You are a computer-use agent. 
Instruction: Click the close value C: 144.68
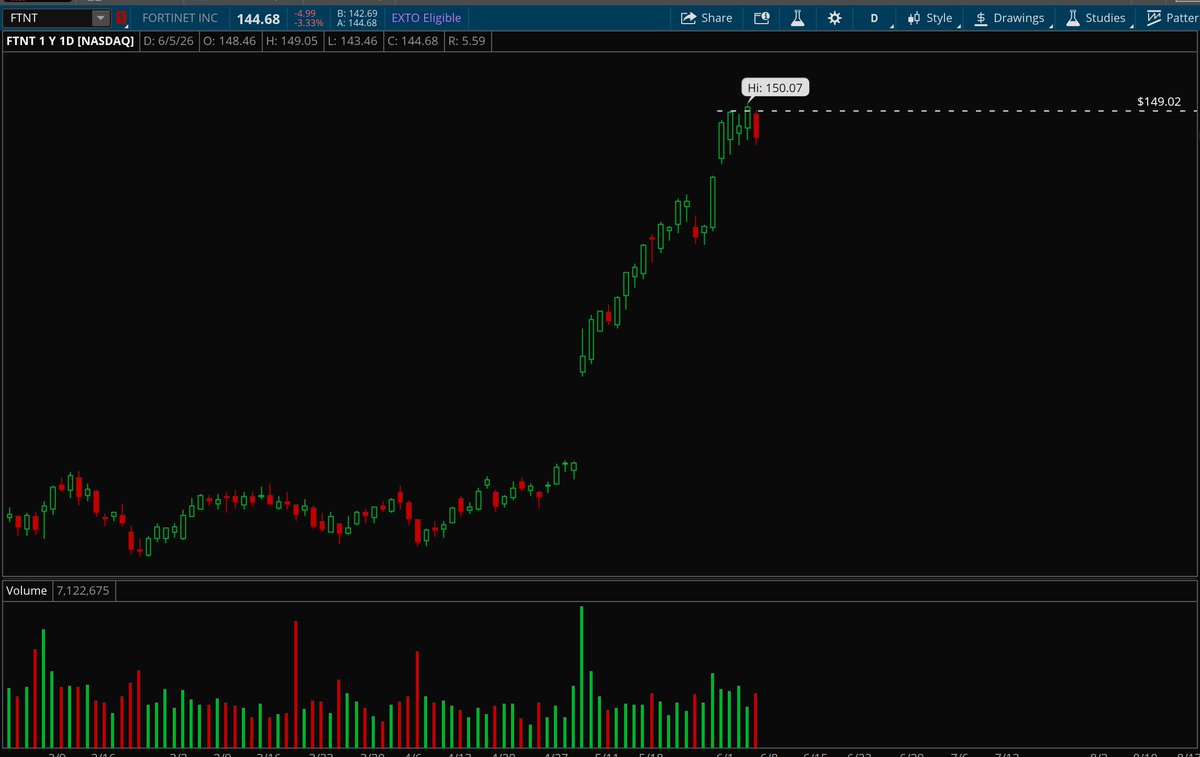pos(411,41)
